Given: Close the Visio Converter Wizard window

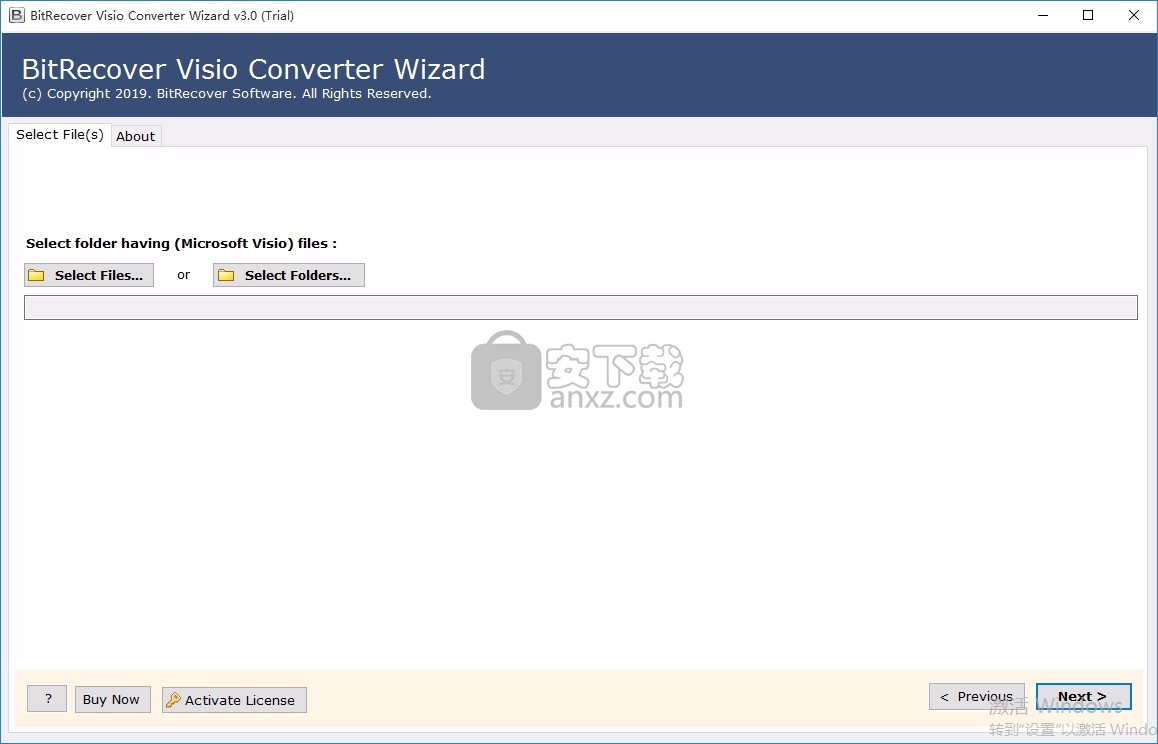Looking at the screenshot, I should [1134, 16].
